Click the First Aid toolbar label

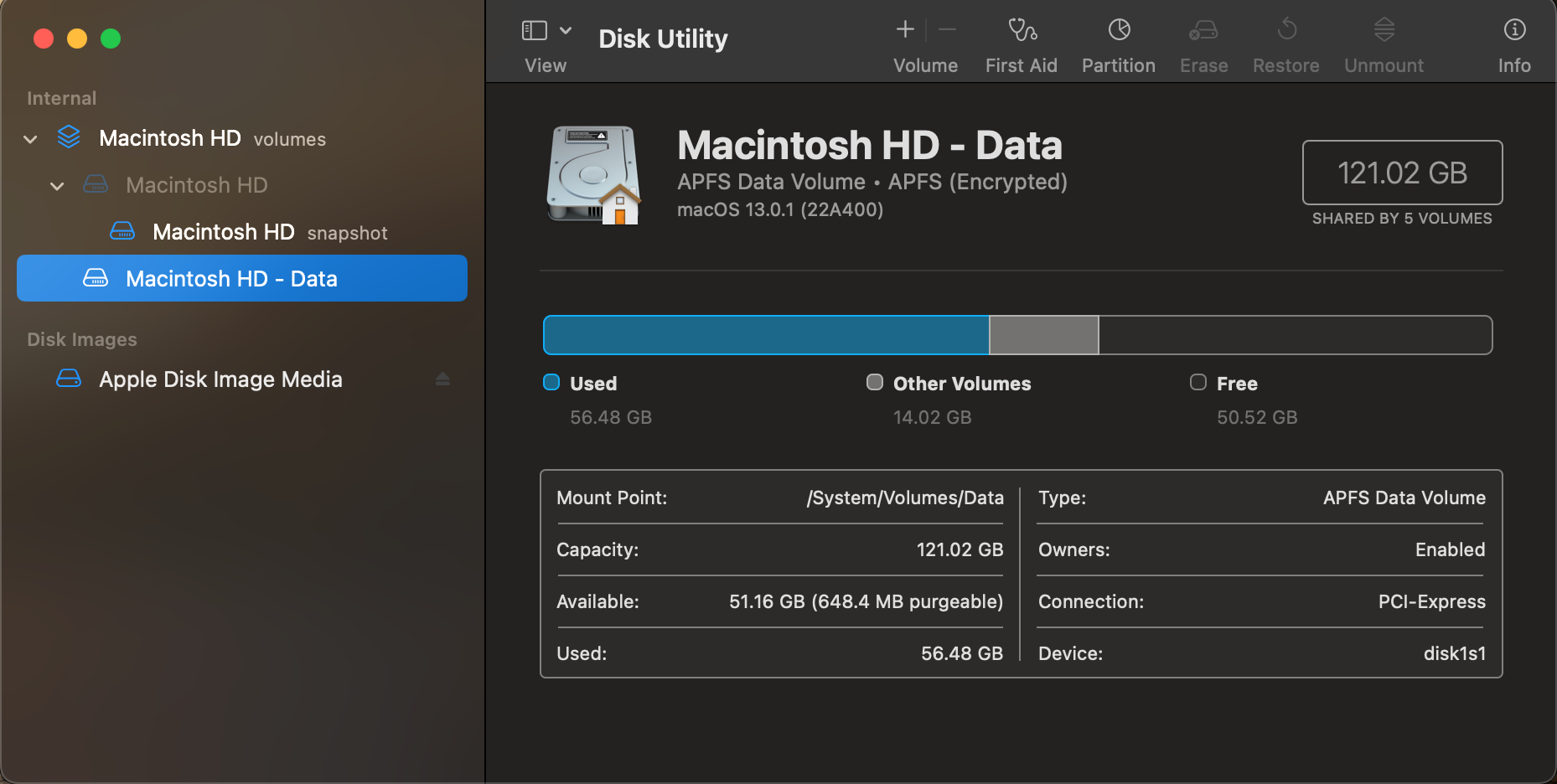click(1022, 65)
